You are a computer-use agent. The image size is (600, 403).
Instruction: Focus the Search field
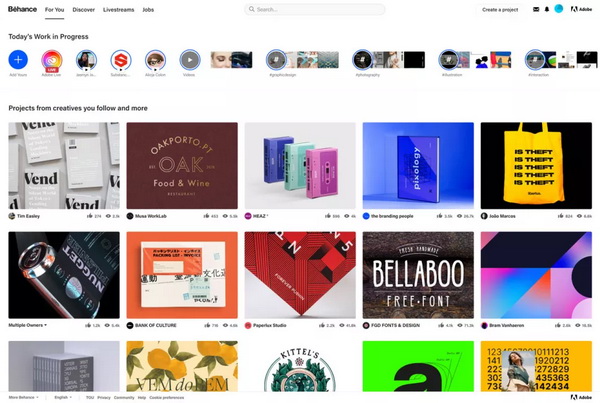(315, 9)
